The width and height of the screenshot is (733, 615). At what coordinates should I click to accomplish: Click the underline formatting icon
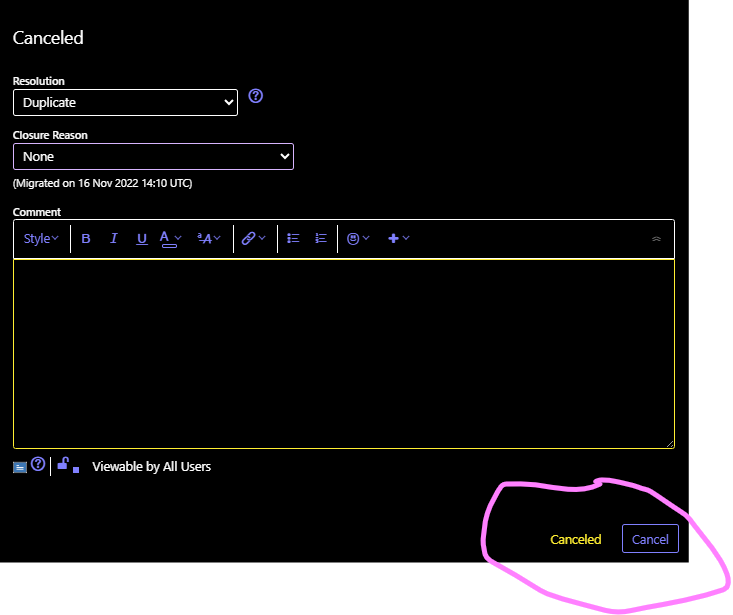142,239
